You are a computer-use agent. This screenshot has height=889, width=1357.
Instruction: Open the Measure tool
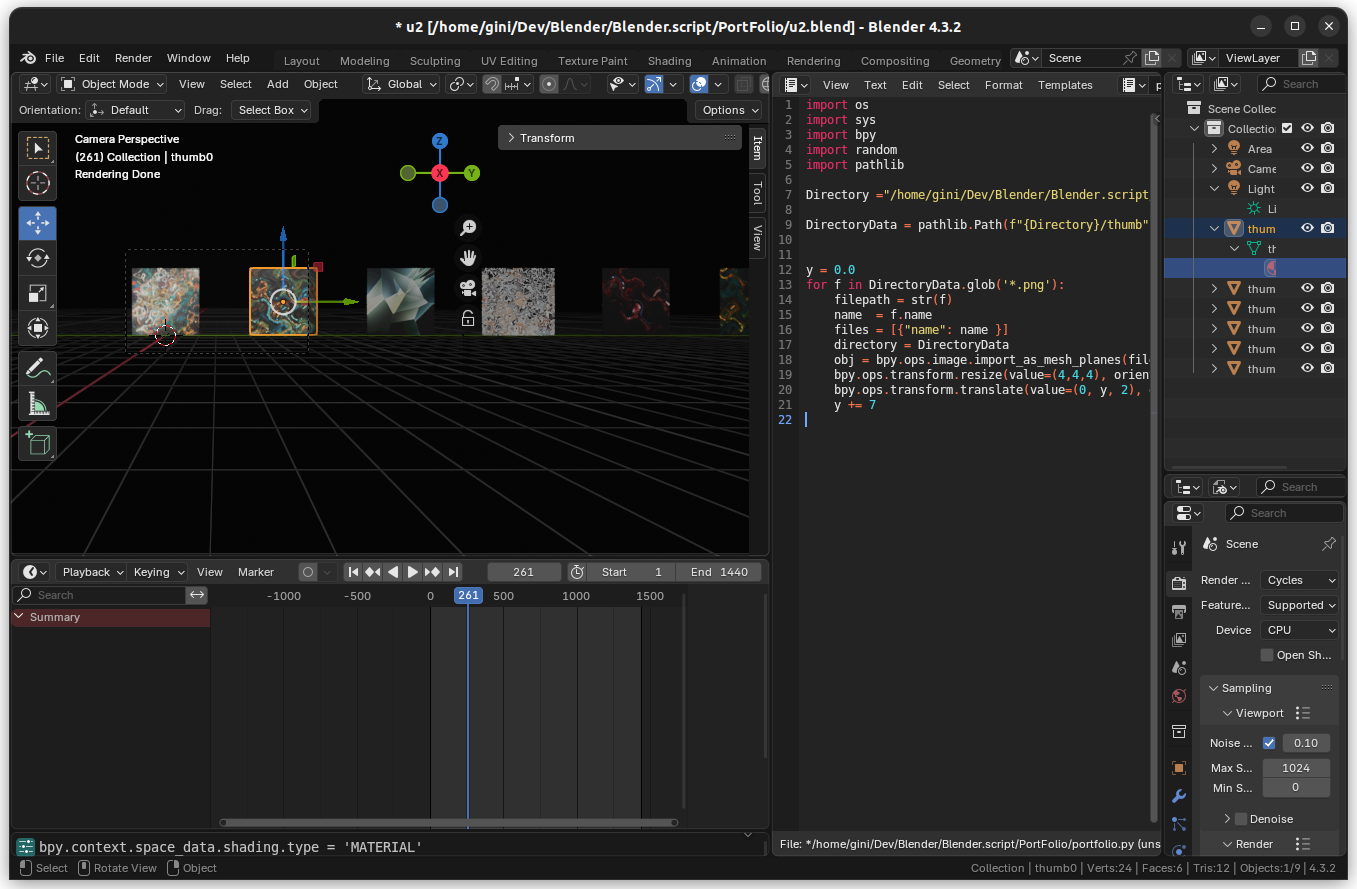click(37, 403)
